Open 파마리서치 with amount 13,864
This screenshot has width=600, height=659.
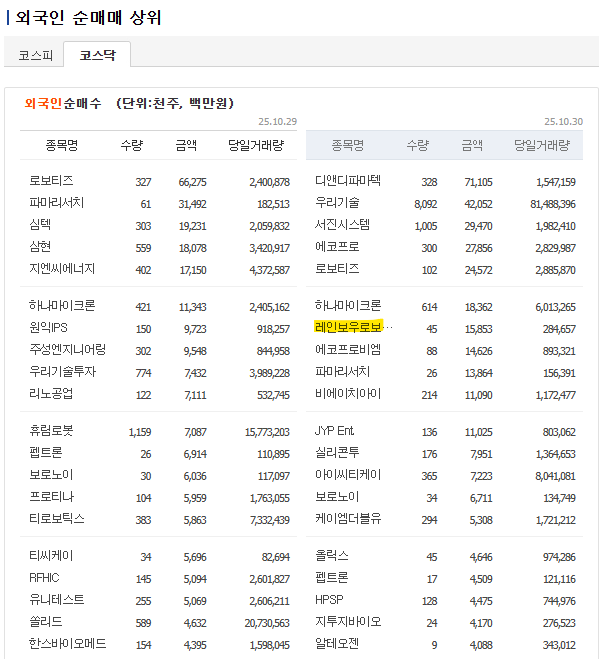point(342,371)
